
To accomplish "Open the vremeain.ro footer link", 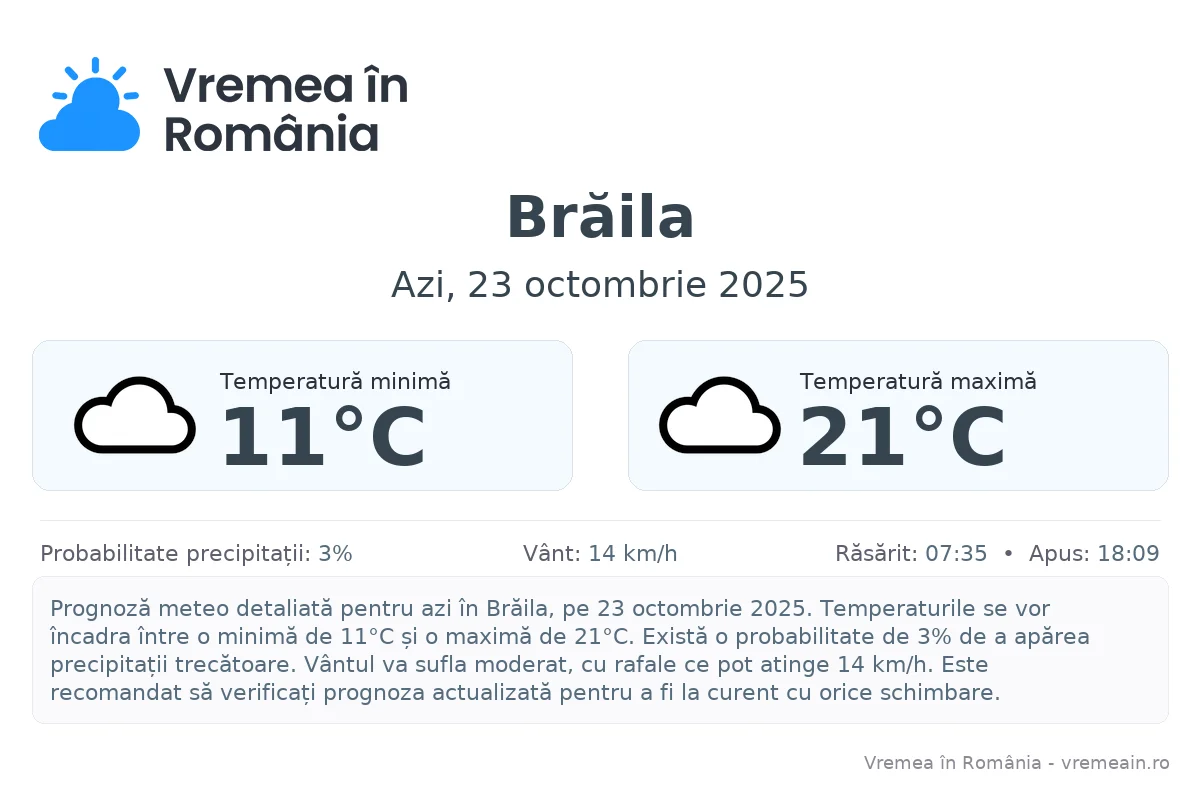I will tap(1115, 762).
